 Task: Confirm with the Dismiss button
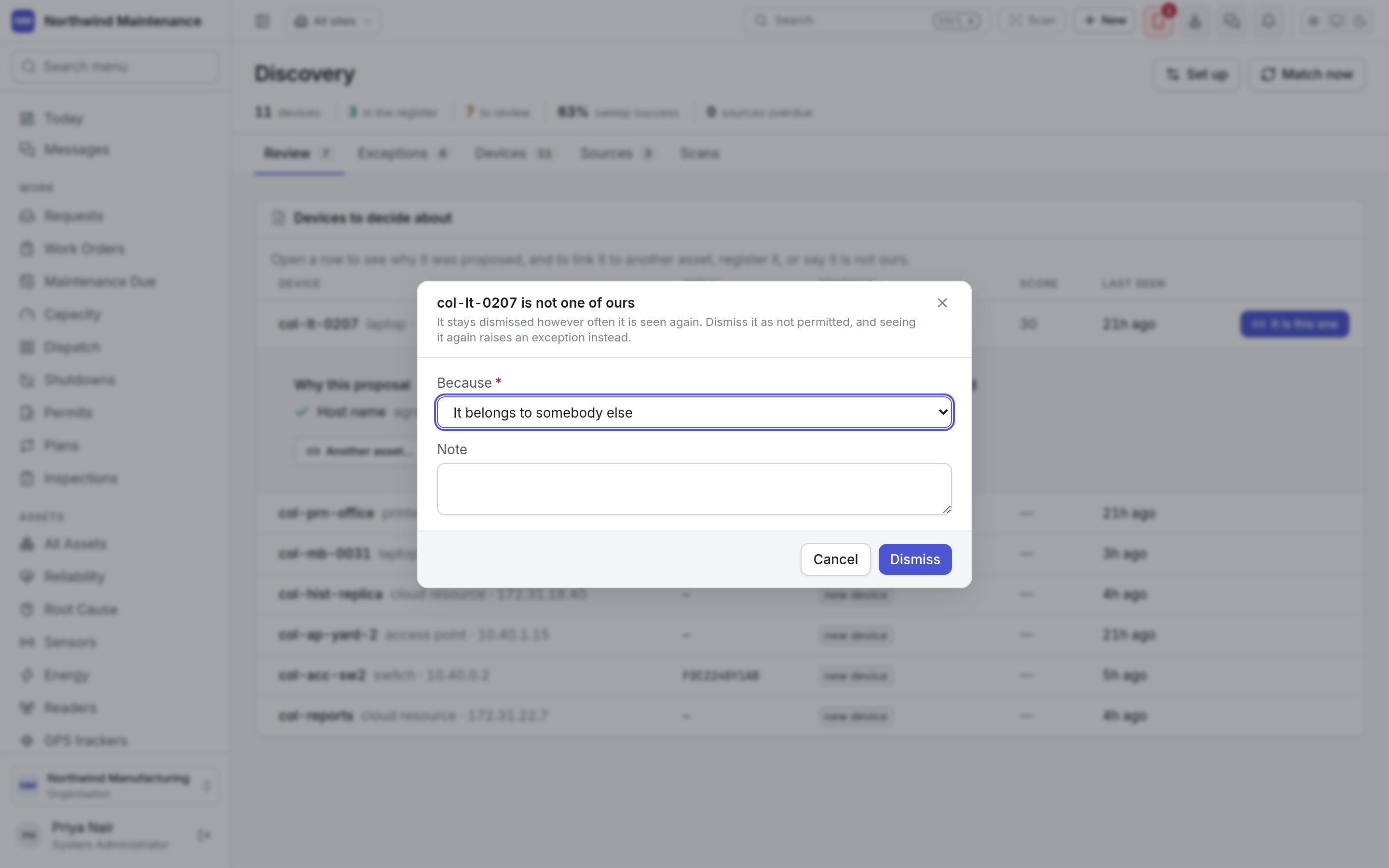coord(915,559)
